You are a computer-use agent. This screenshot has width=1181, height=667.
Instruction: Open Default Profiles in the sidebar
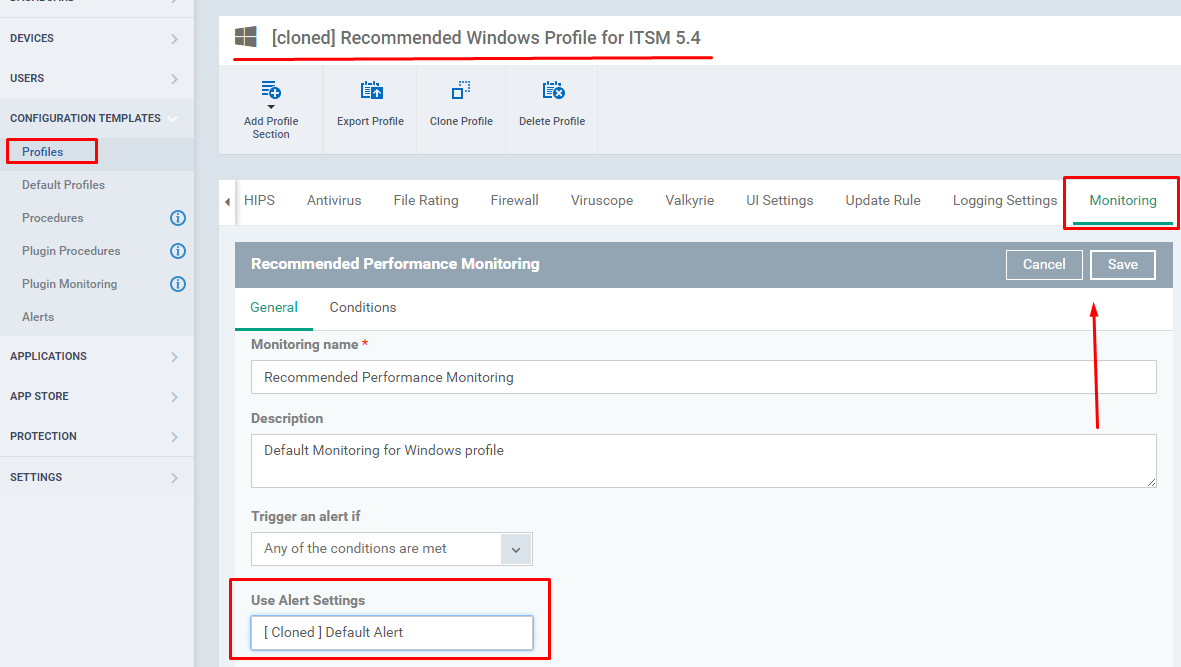coord(63,185)
